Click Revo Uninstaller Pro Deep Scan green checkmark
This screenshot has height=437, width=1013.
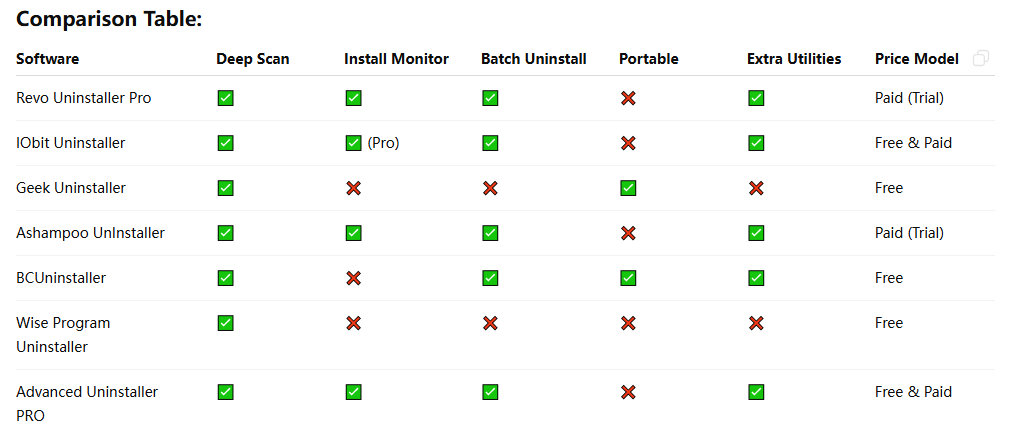(x=226, y=98)
